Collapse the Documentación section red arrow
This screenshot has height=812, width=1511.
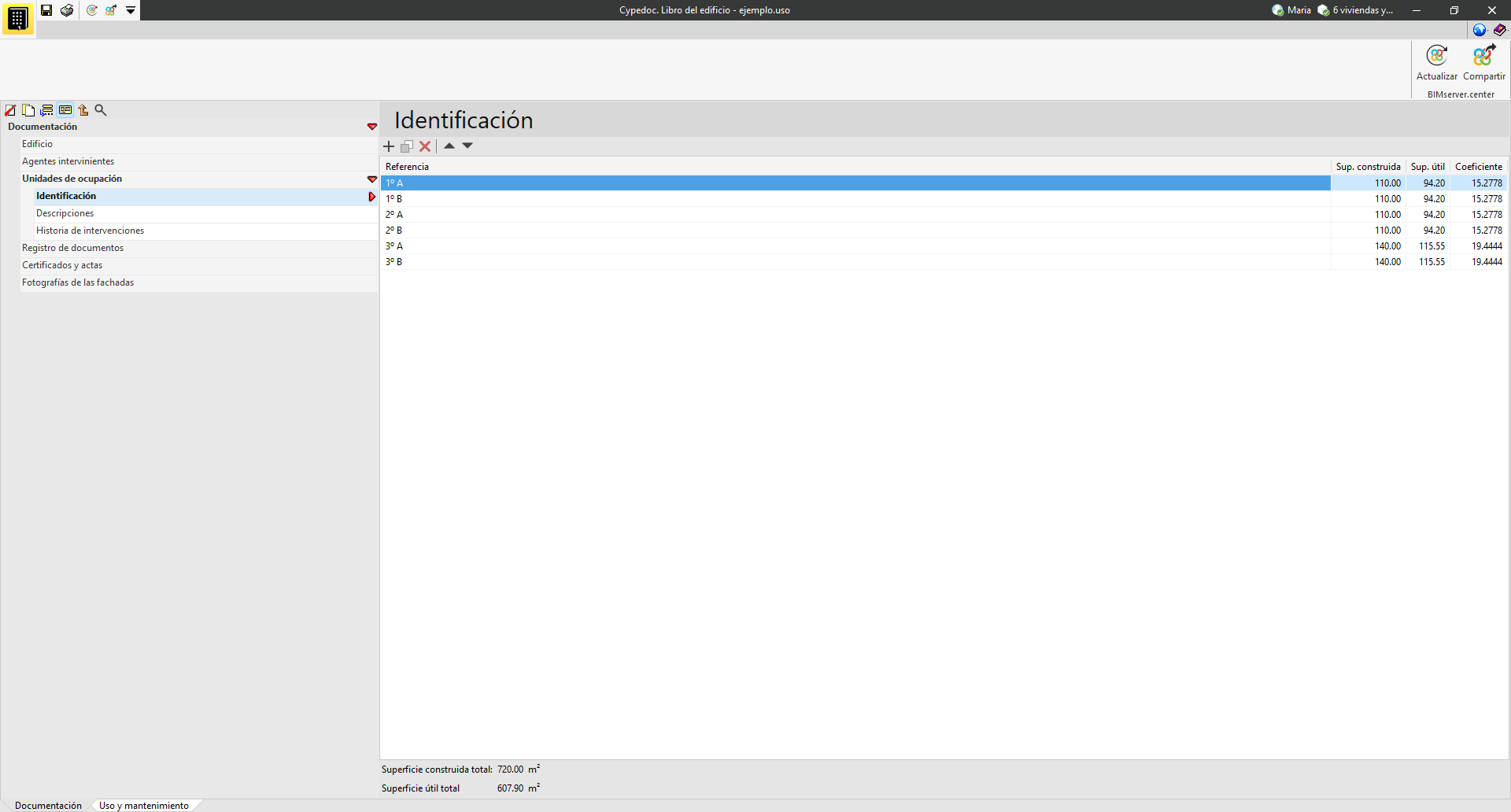click(372, 127)
